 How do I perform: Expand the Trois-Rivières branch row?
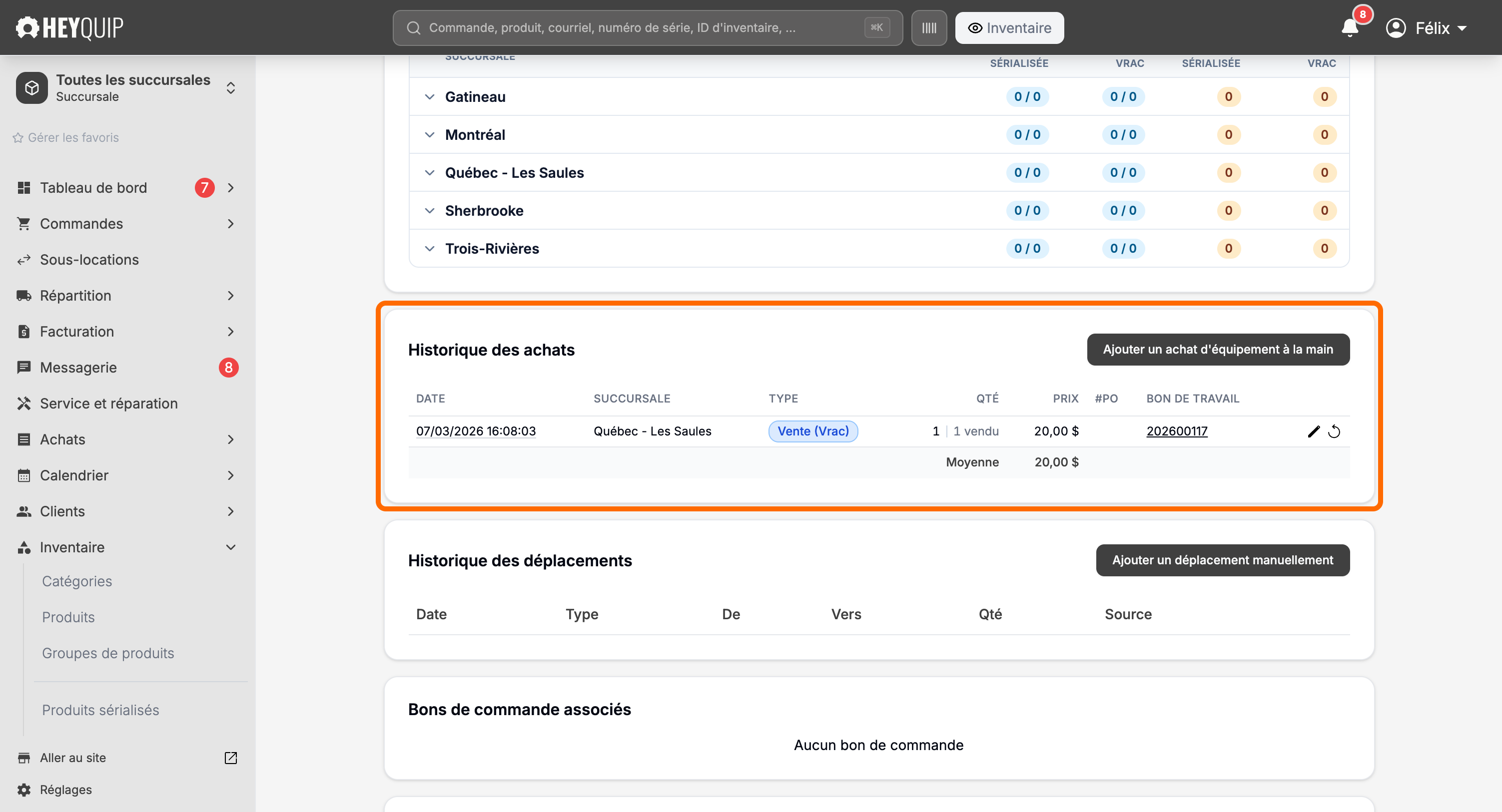pyautogui.click(x=430, y=248)
